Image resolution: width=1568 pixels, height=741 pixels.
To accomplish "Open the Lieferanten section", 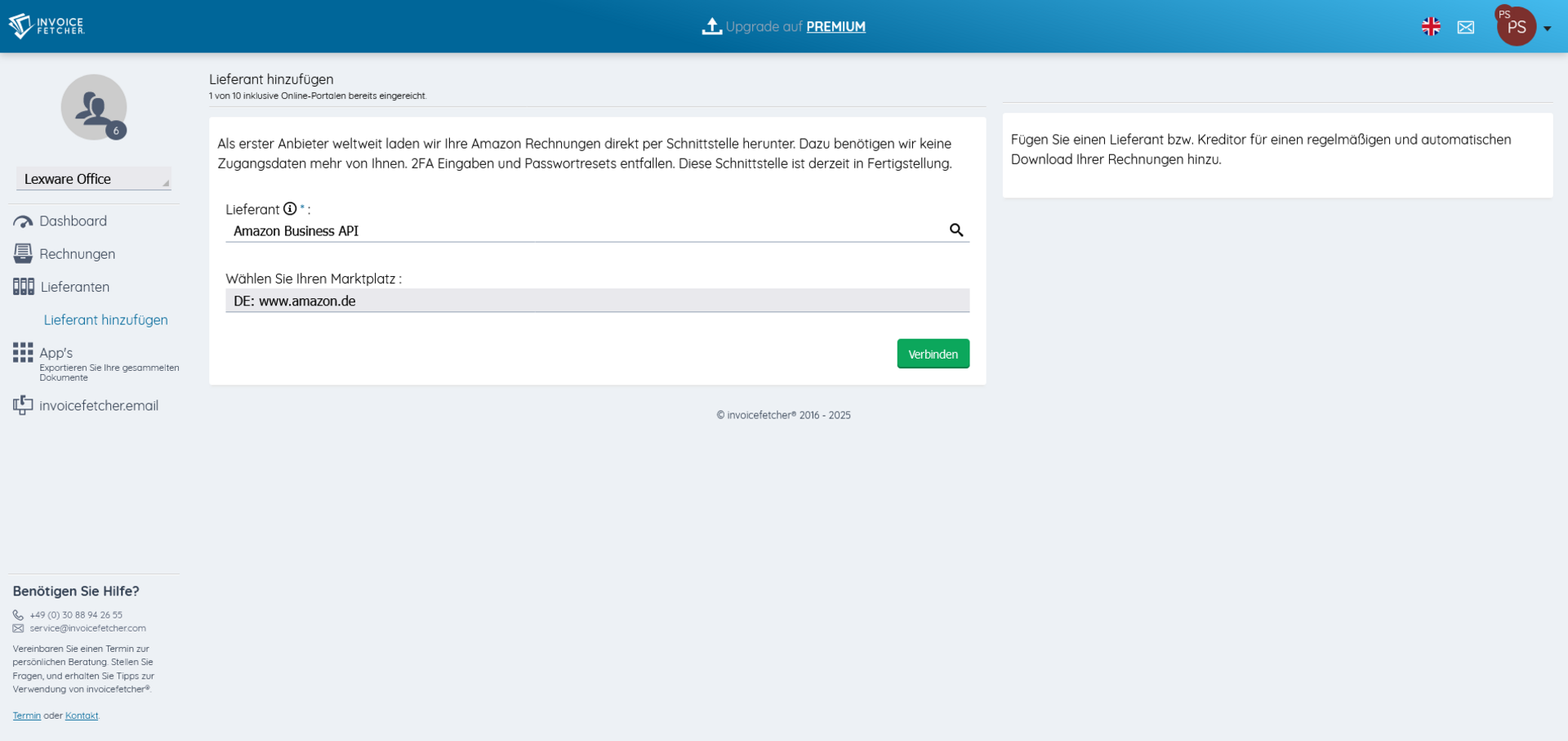I will (74, 287).
